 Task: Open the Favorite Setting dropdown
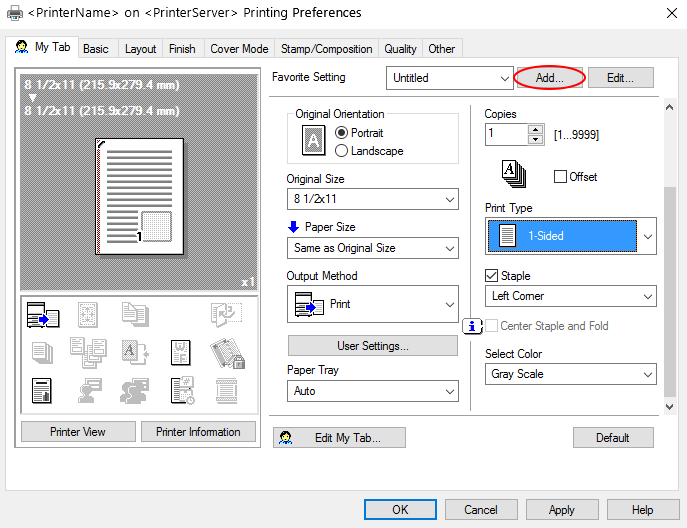pos(450,78)
